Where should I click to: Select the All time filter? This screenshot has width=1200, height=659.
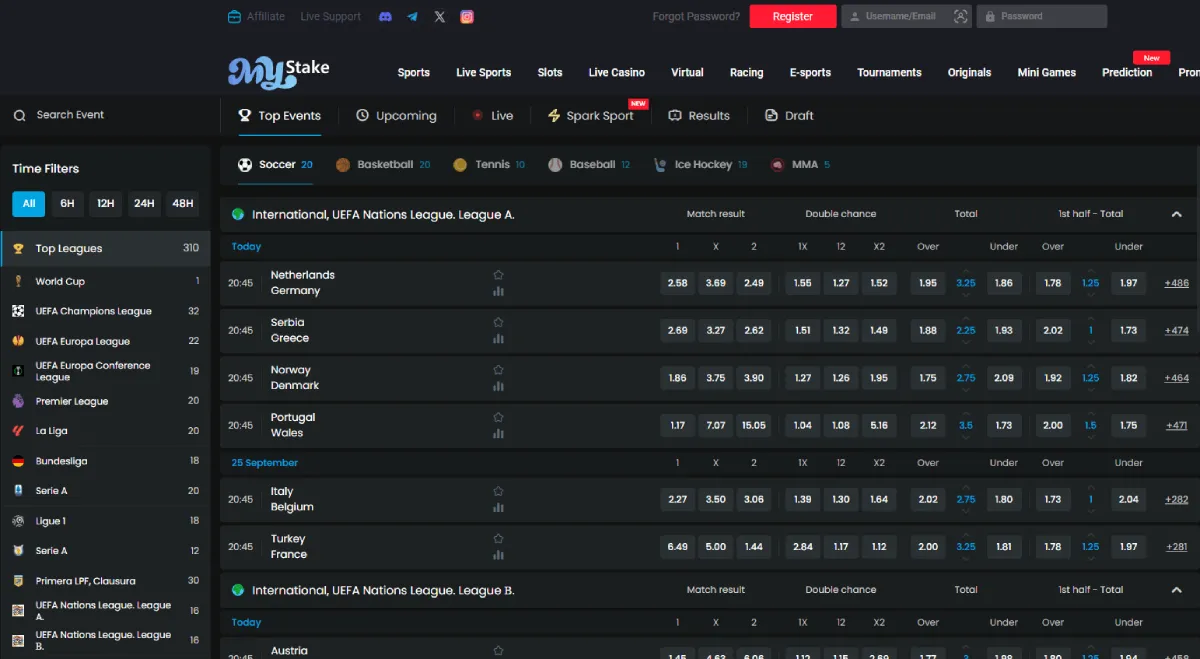29,203
